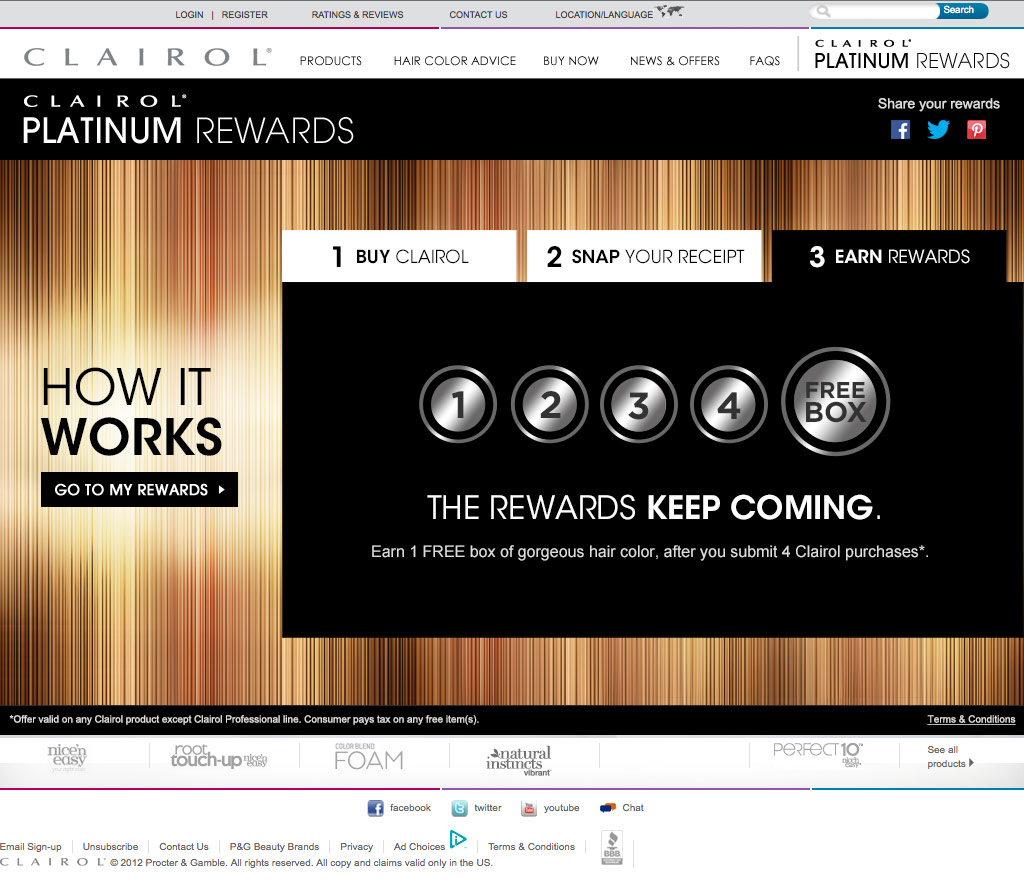Open the Clairol Platinum Rewards nav logo

coord(912,54)
